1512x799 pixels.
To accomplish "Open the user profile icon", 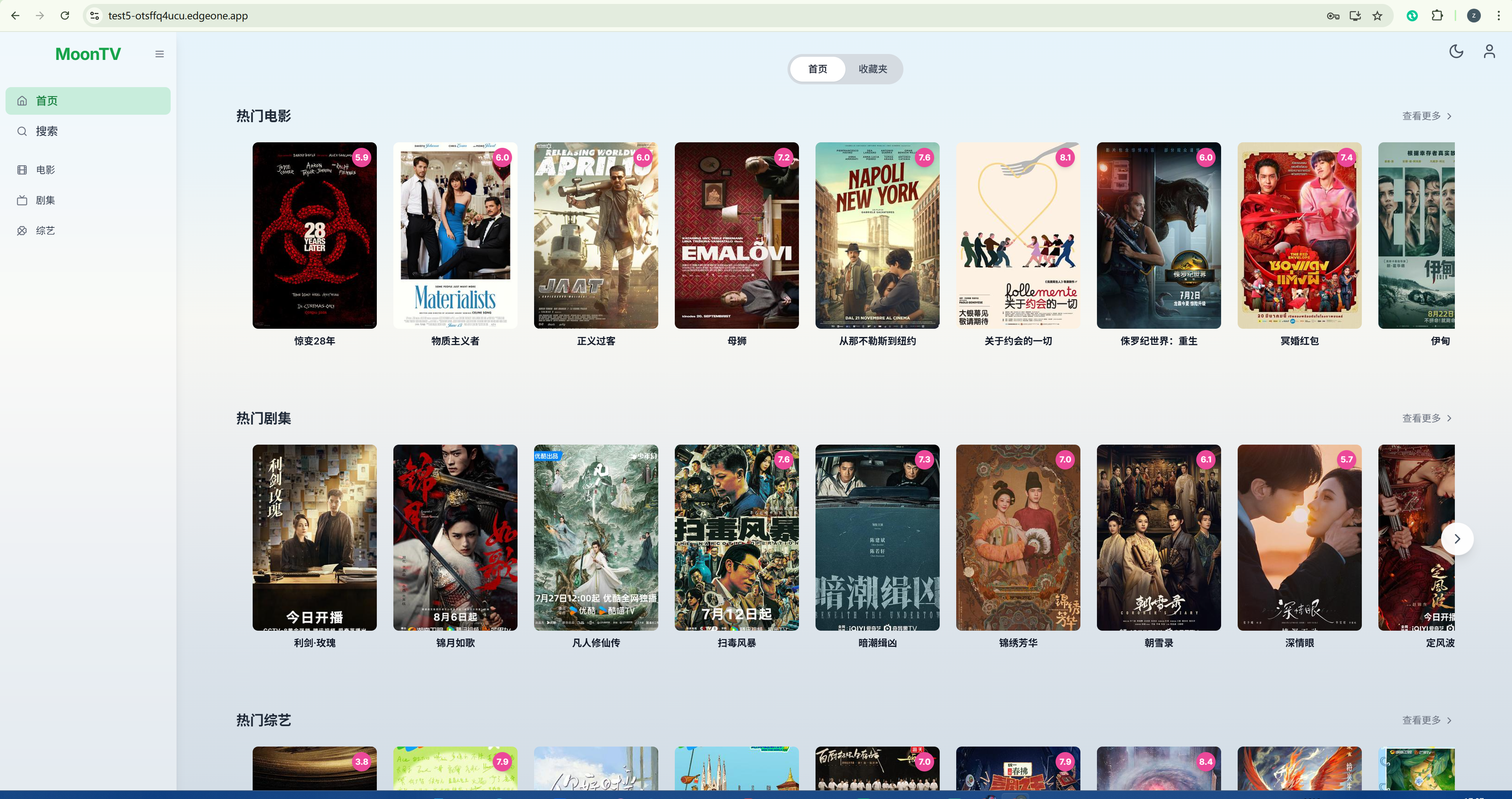I will coord(1489,52).
